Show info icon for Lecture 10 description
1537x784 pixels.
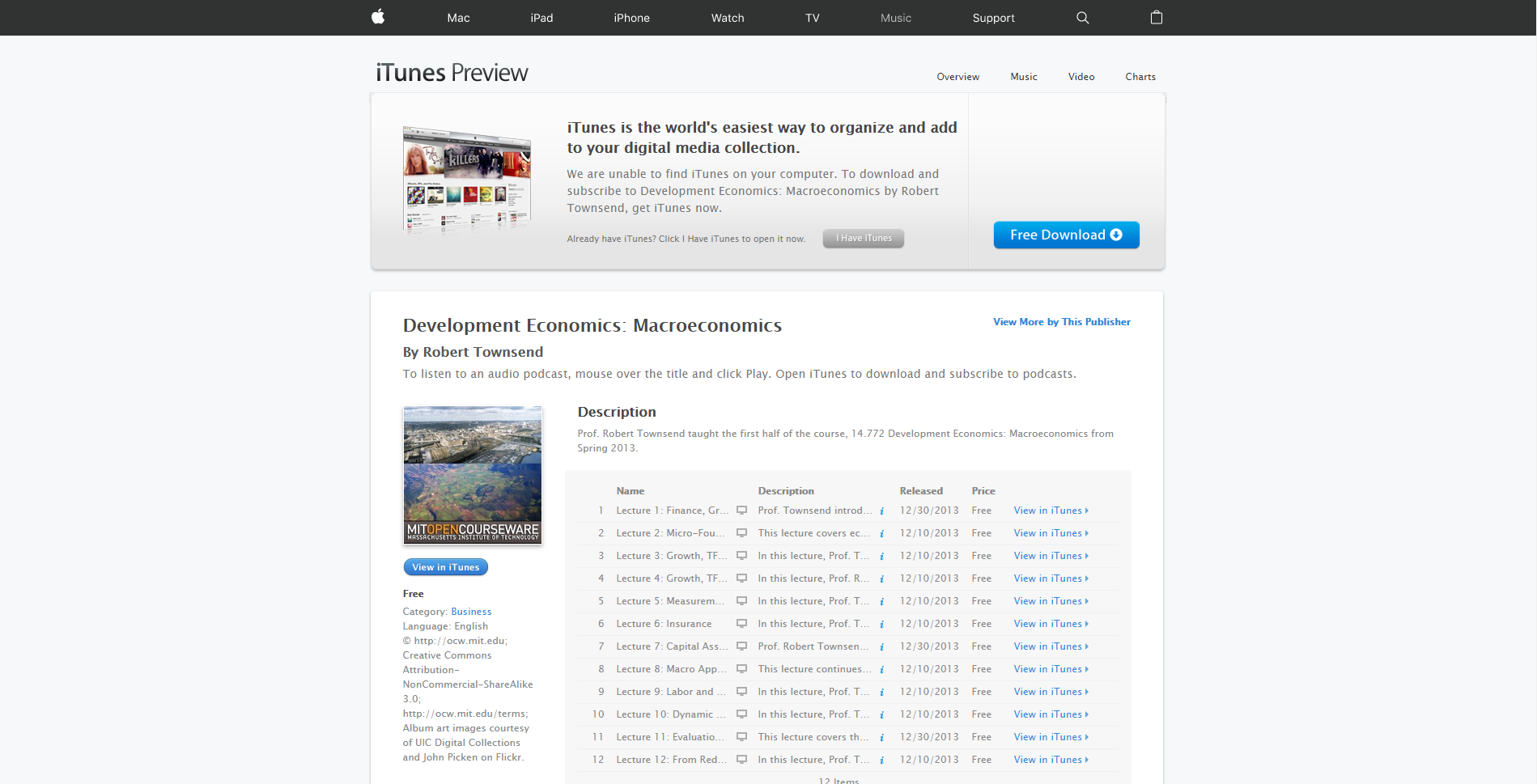point(881,715)
